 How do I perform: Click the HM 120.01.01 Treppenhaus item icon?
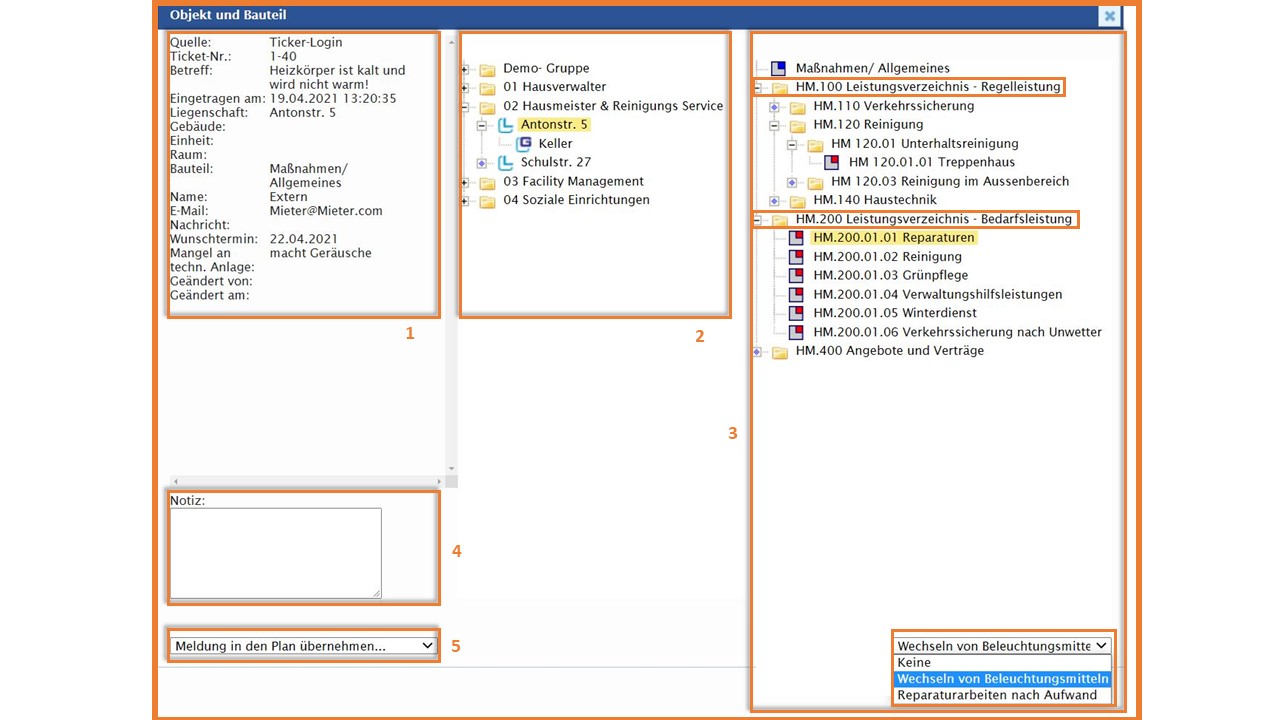832,162
